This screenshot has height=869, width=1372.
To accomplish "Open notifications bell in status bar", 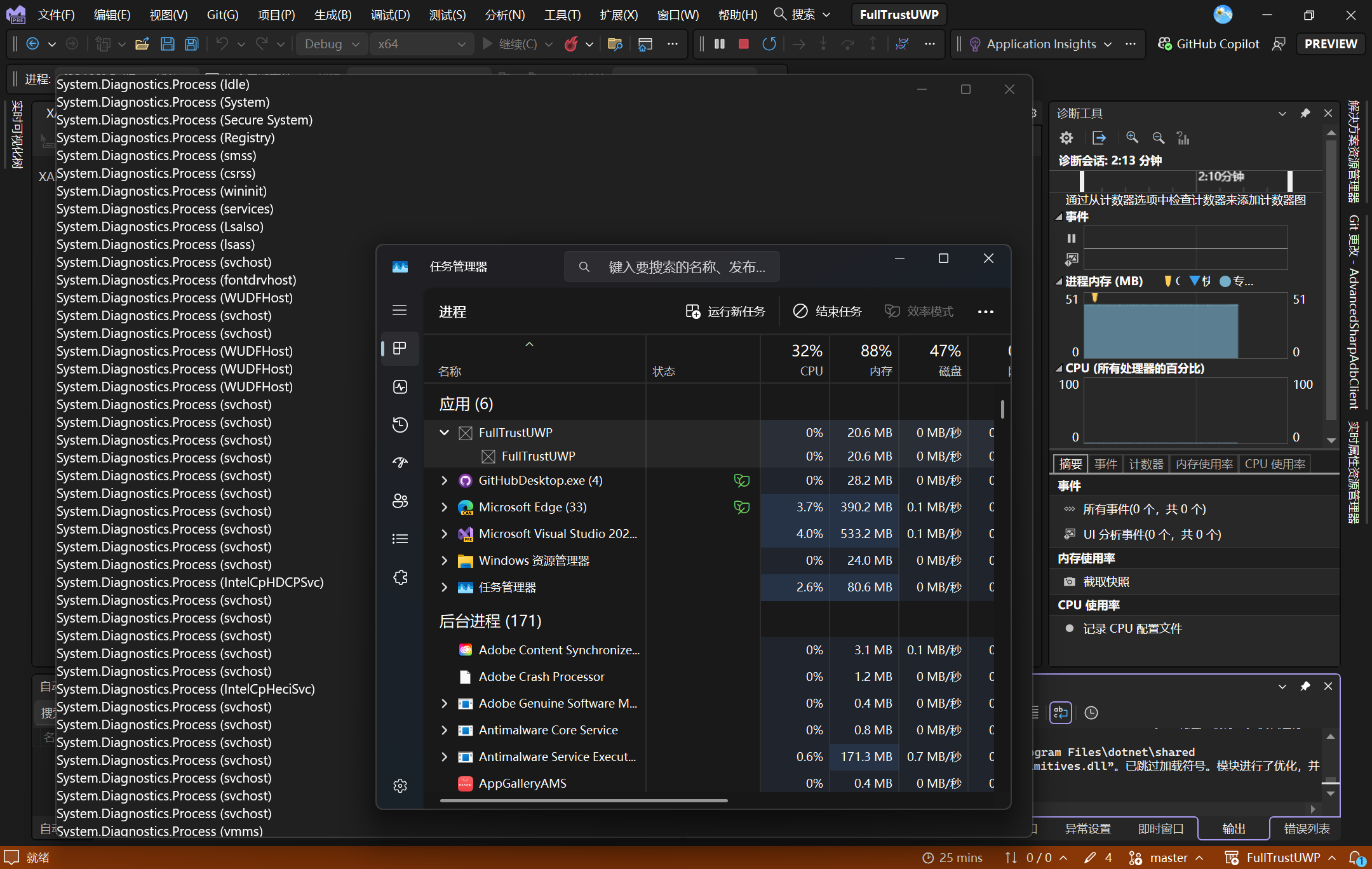I will point(1356,858).
